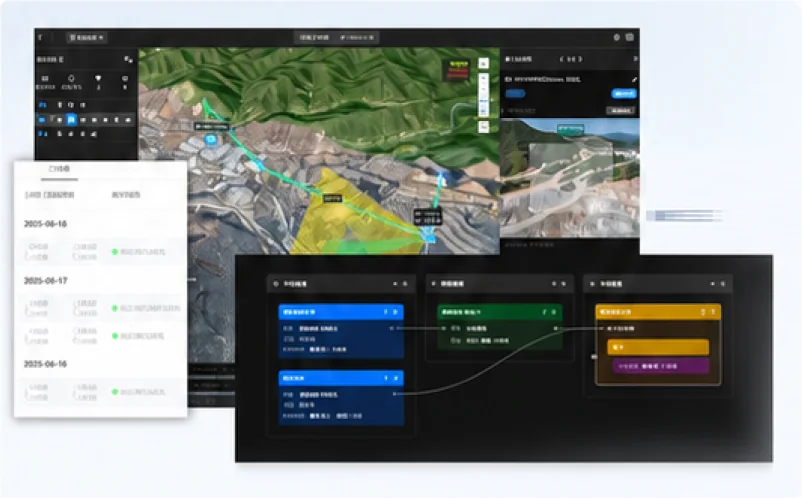
Task: Click the first icon on the green node header
Action: pyautogui.click(x=544, y=312)
